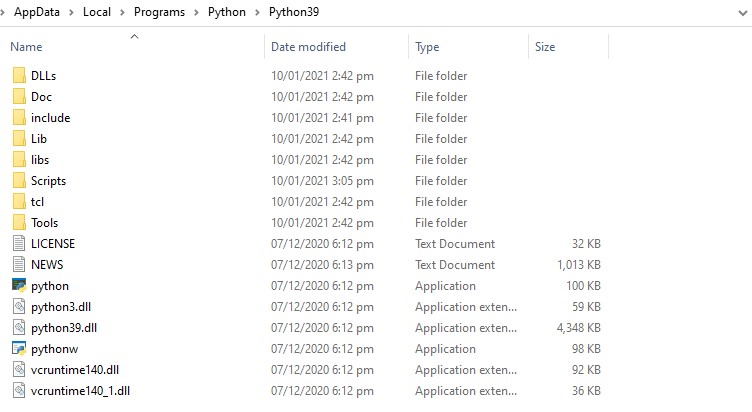Sort by the Date modified column header

tap(308, 47)
